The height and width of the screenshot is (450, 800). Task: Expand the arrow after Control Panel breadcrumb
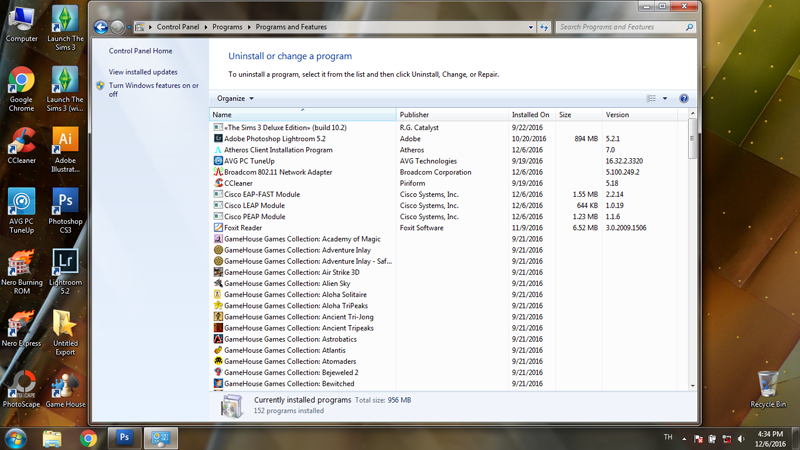tap(206, 27)
